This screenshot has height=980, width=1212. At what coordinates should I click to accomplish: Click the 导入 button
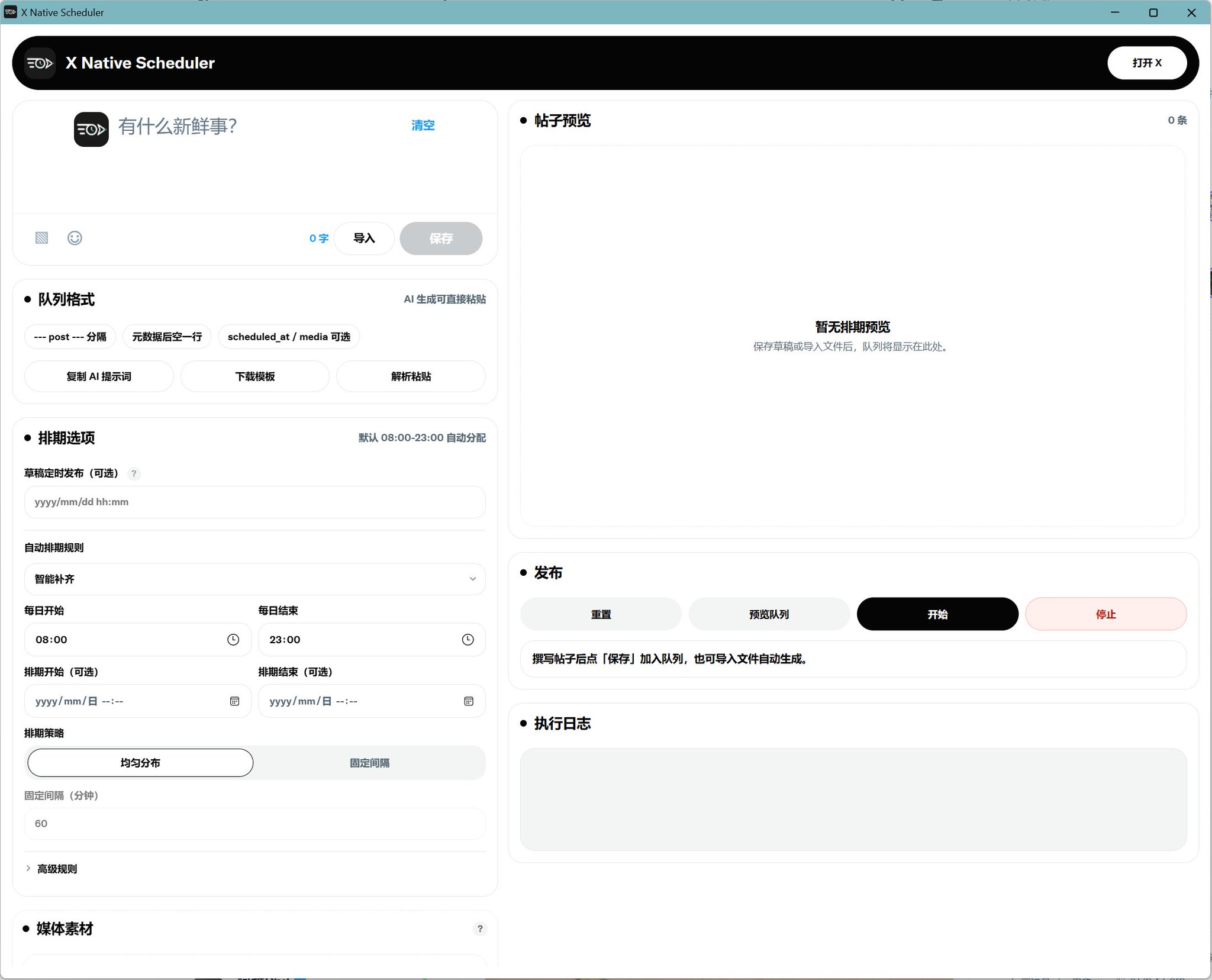click(x=364, y=238)
